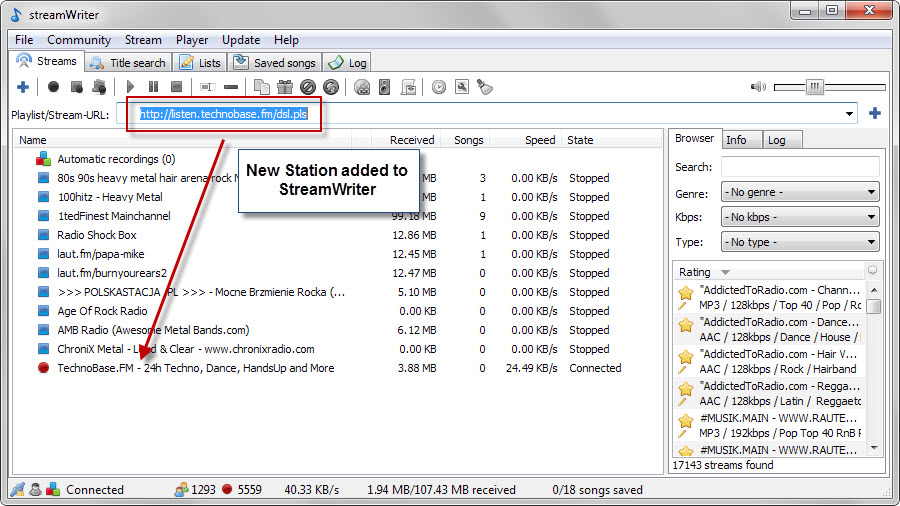This screenshot has height=506, width=900.
Task: Switch to the Lists tab
Action: (200, 63)
